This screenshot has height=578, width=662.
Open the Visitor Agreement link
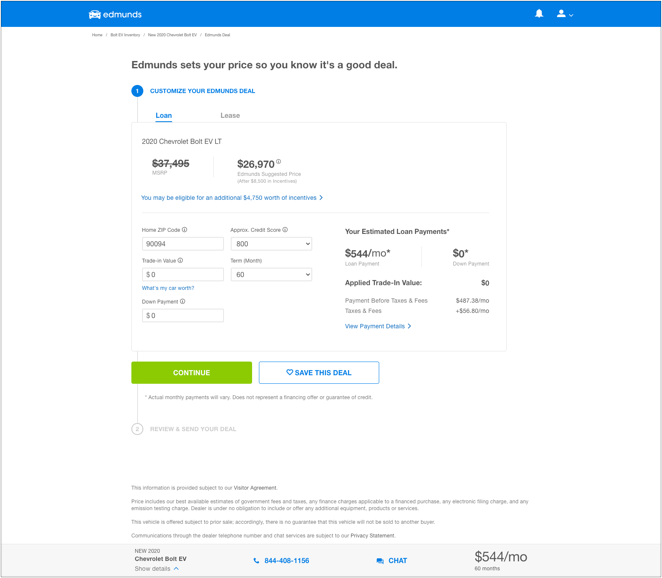click(x=255, y=488)
